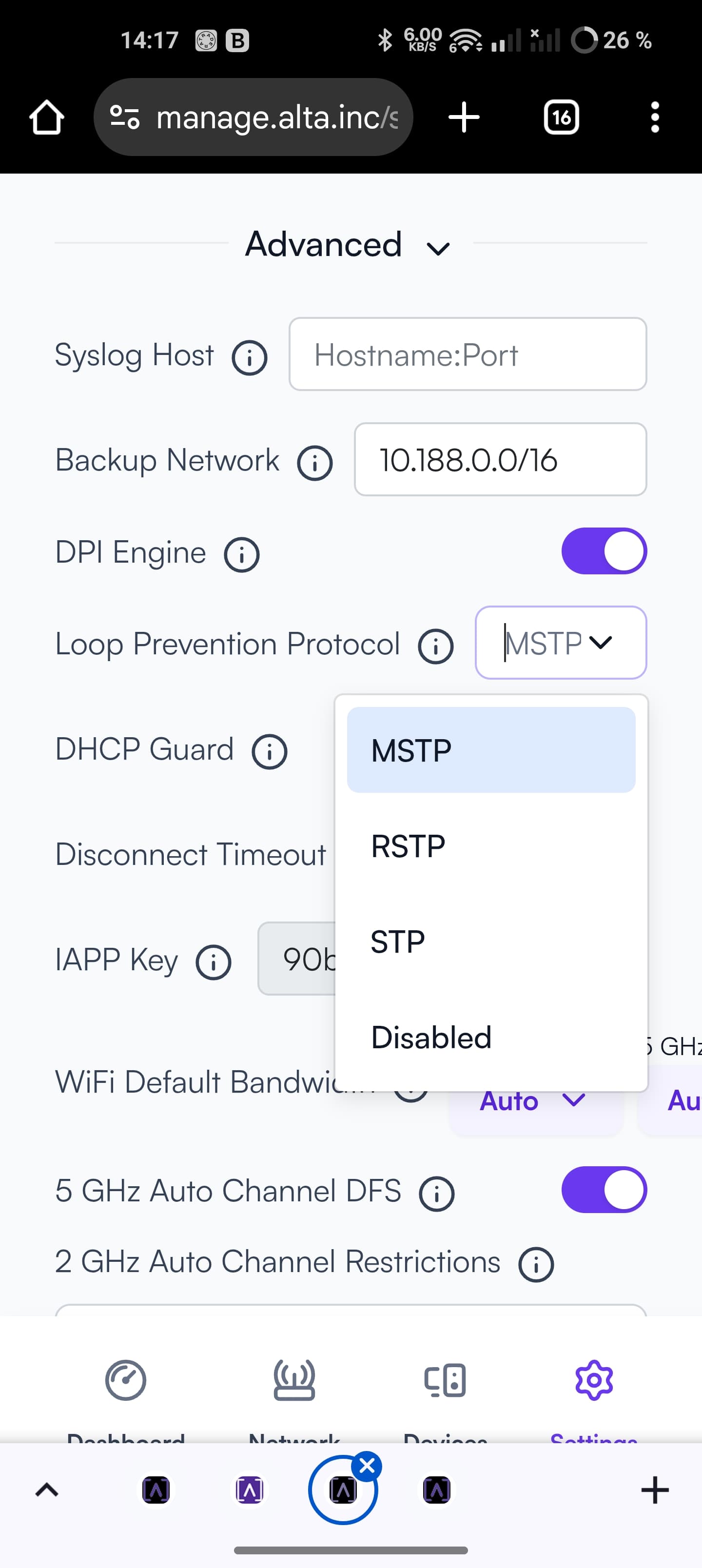Open Devices icon in bottom nav
Screen dimensions: 702x1568
pyautogui.click(x=445, y=1380)
